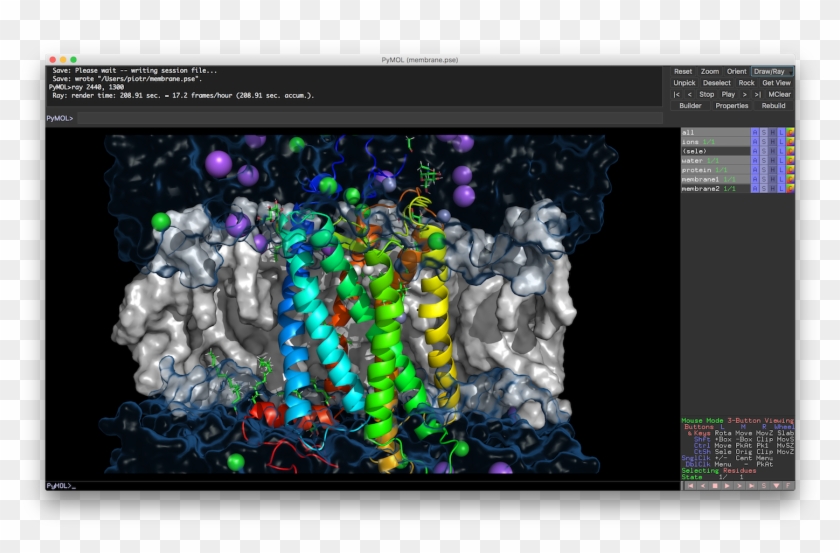Click the Unpick button

(x=685, y=83)
